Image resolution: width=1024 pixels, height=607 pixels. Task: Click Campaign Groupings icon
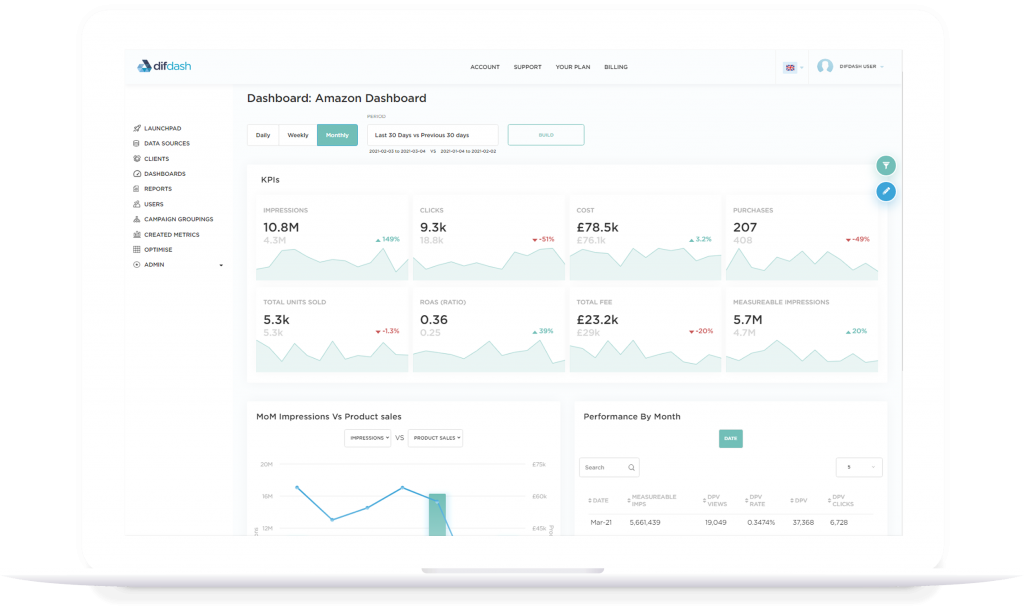click(136, 219)
